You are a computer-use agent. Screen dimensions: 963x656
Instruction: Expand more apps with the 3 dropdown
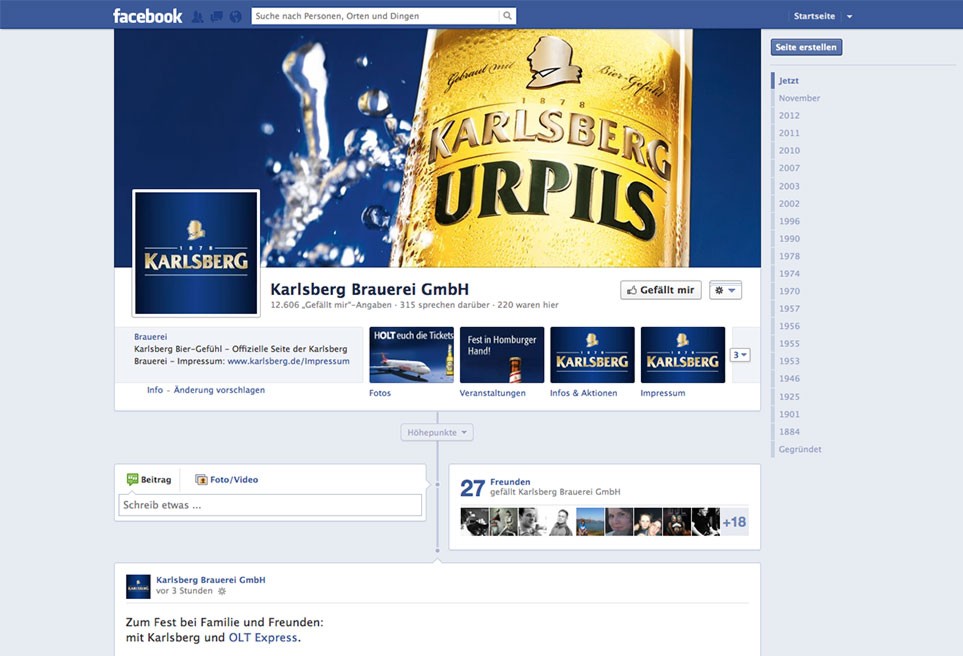tap(740, 355)
